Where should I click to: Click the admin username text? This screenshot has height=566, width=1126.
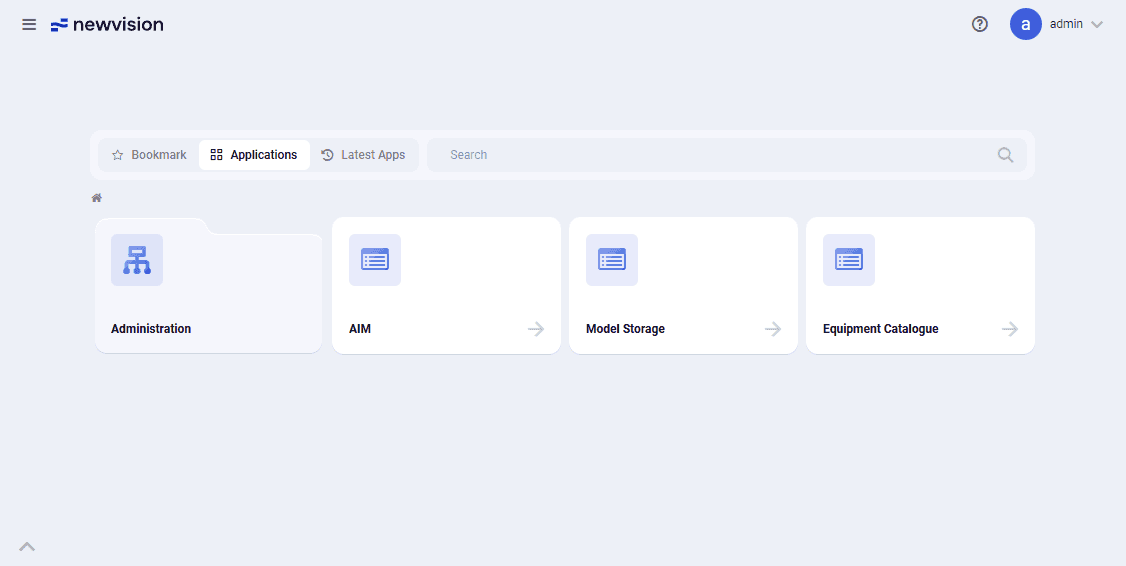(1066, 24)
